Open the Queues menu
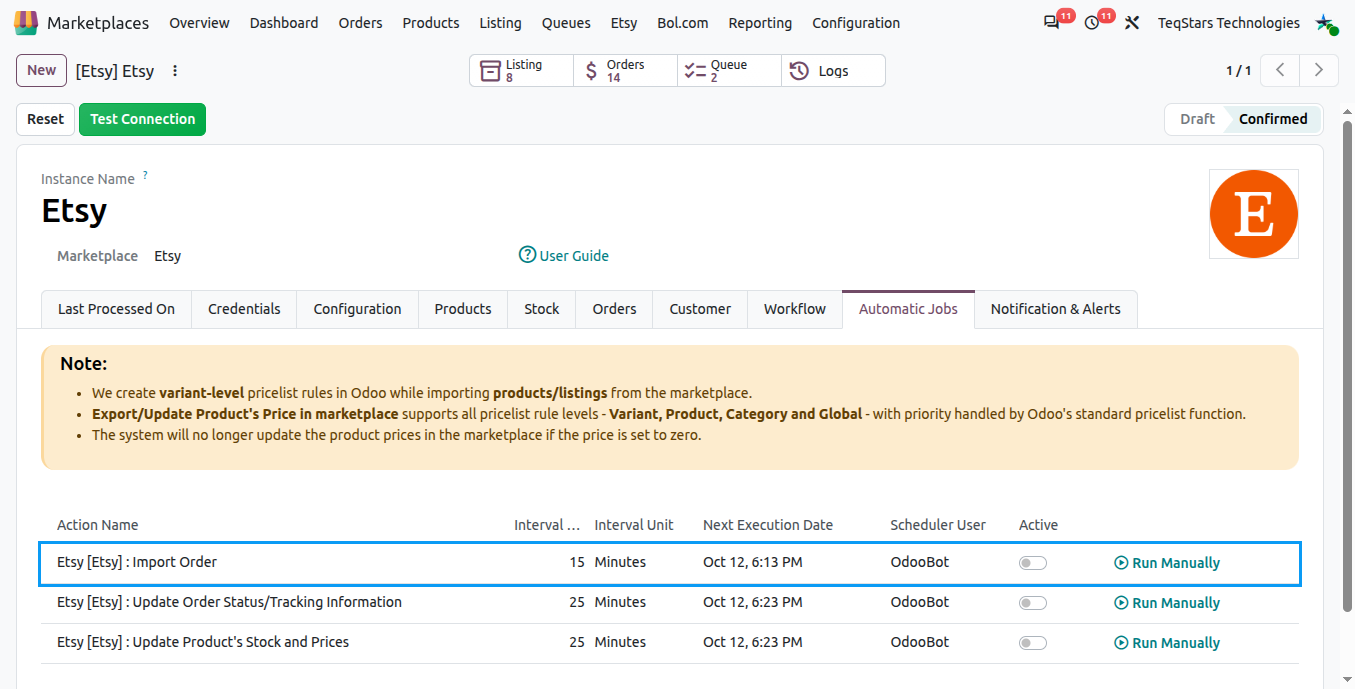Viewport: 1355px width, 689px height. tap(566, 23)
